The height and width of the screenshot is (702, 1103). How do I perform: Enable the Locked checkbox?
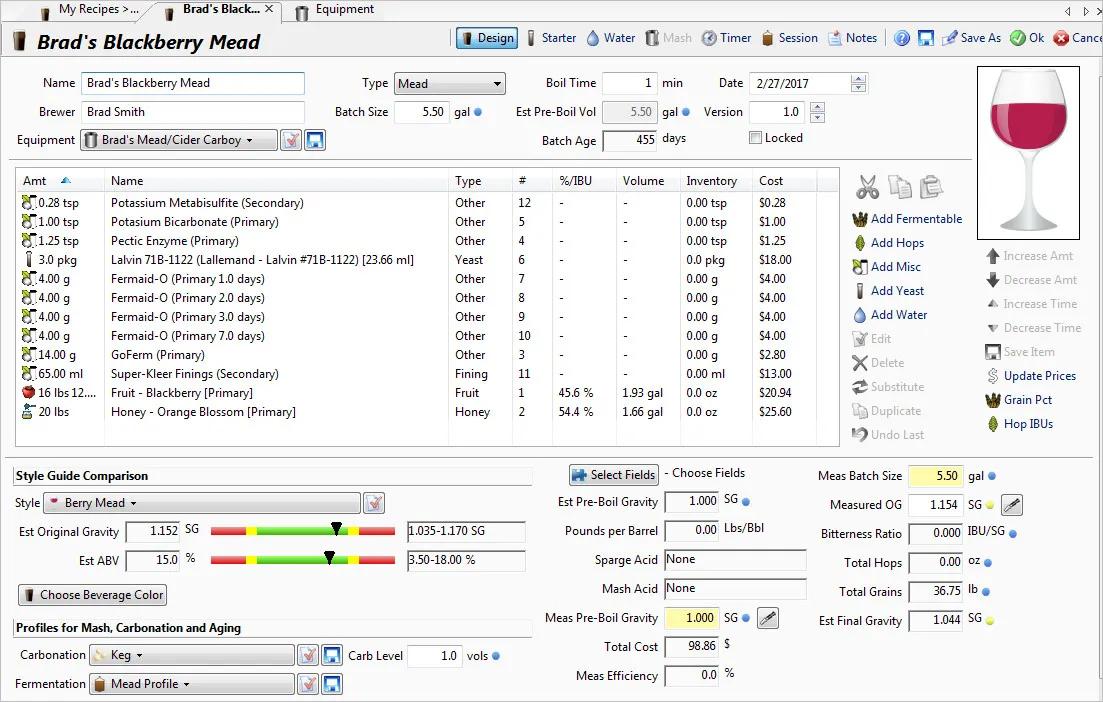[756, 138]
